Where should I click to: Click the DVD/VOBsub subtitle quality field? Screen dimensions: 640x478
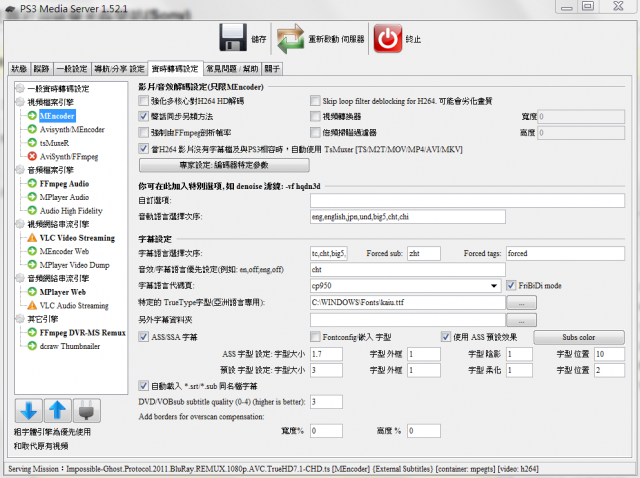point(326,402)
